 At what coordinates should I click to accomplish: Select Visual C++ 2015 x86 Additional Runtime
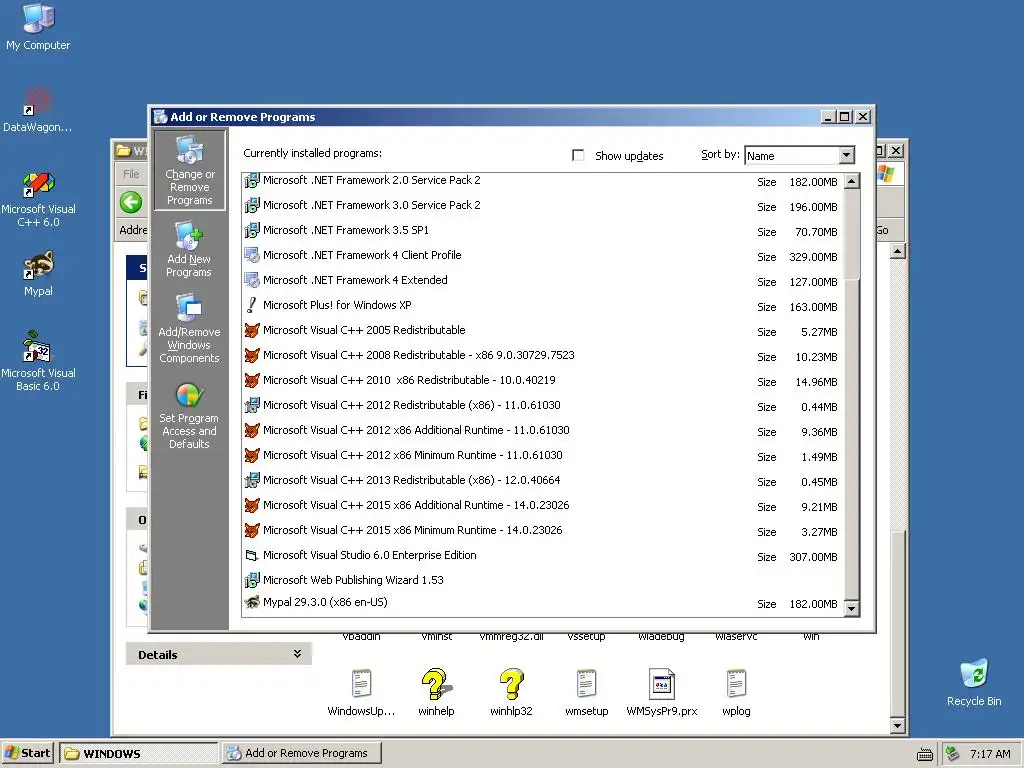coord(542,505)
